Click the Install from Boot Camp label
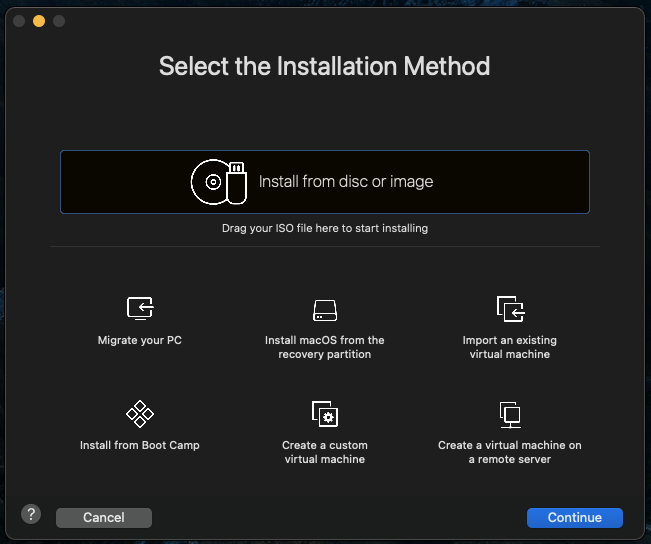This screenshot has width=651, height=544. point(140,445)
